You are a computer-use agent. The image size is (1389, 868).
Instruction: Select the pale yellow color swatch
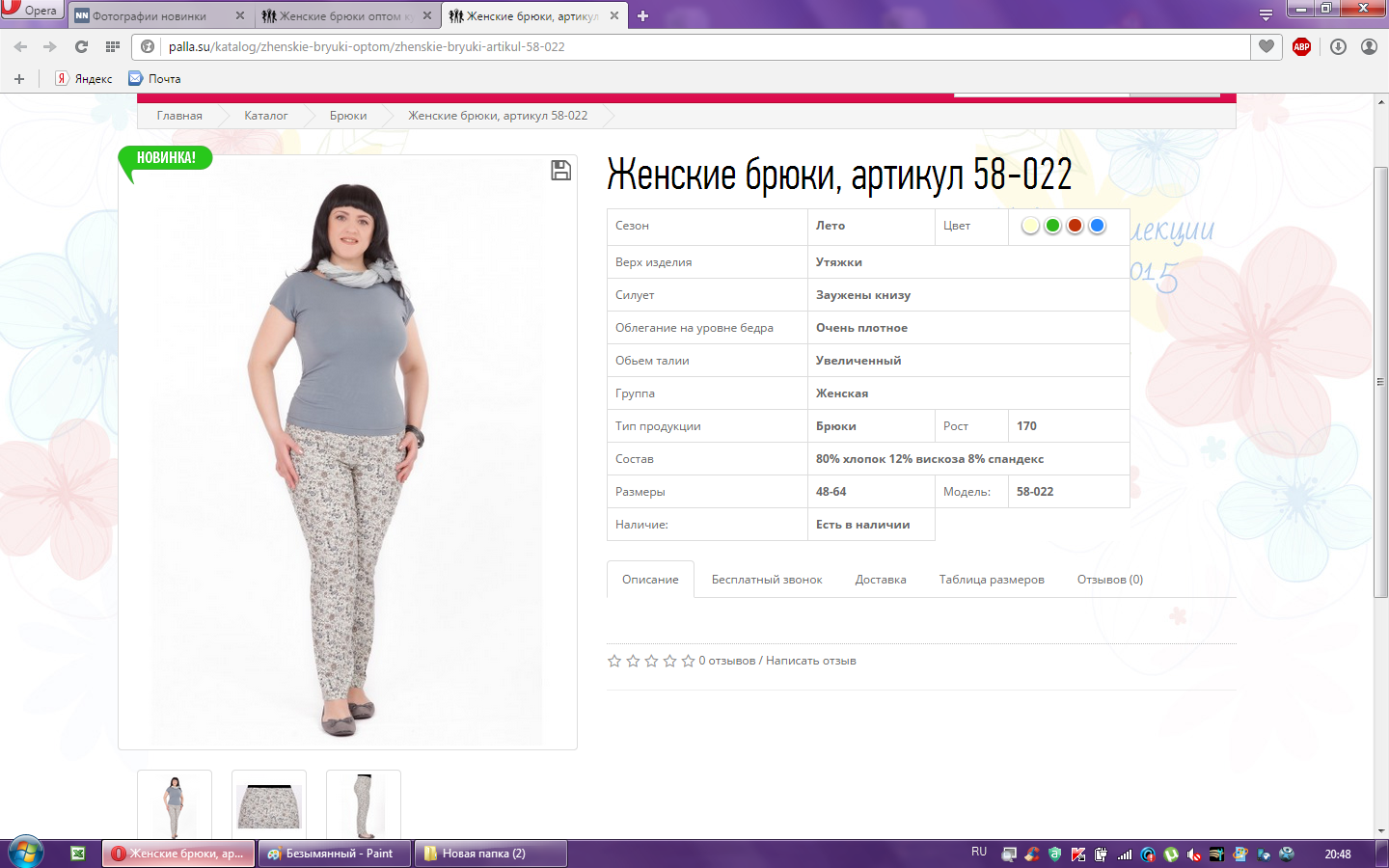pyautogui.click(x=1030, y=226)
